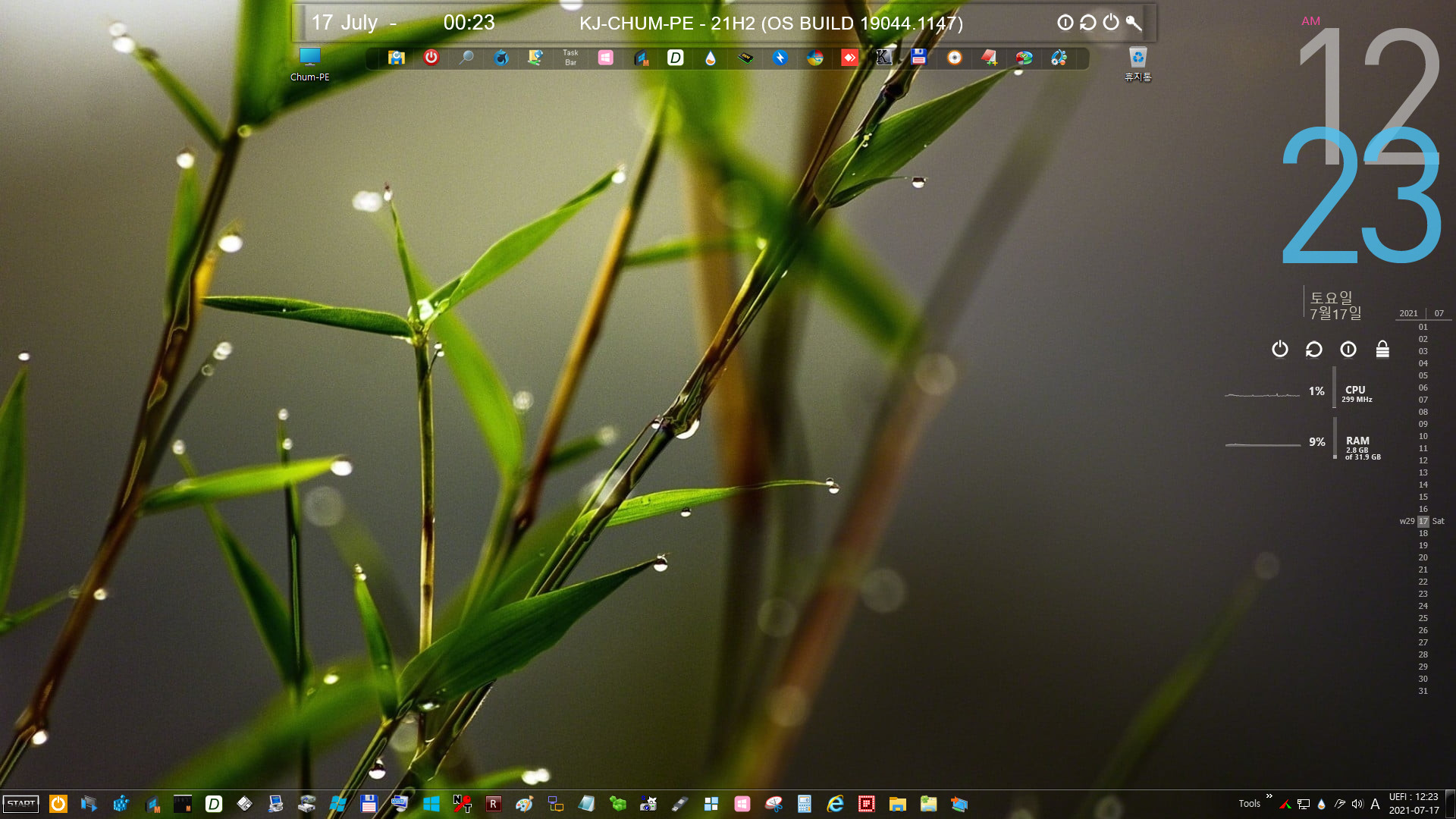Select day 01 in the calendar widget
This screenshot has width=1456, height=819.
[1423, 327]
